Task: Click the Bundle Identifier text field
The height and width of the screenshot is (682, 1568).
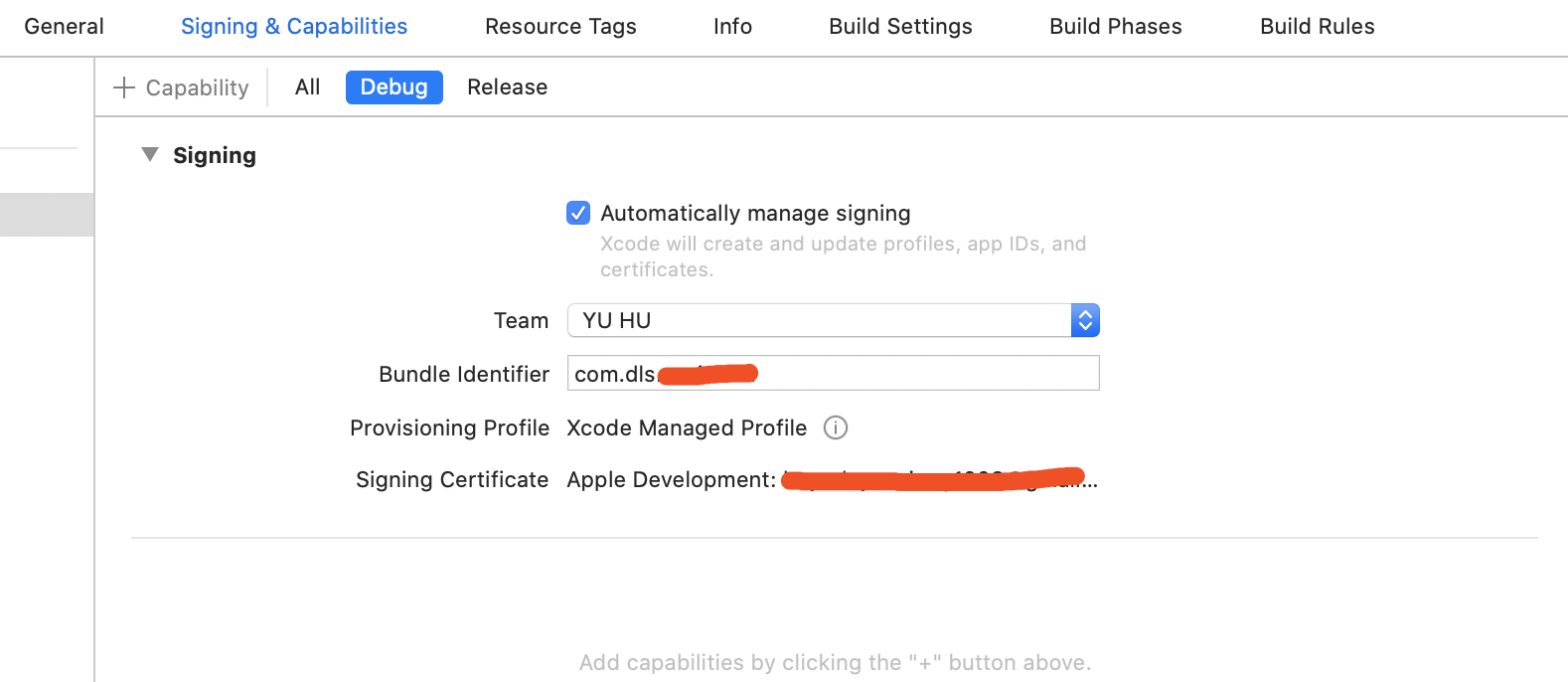Action: (x=833, y=373)
